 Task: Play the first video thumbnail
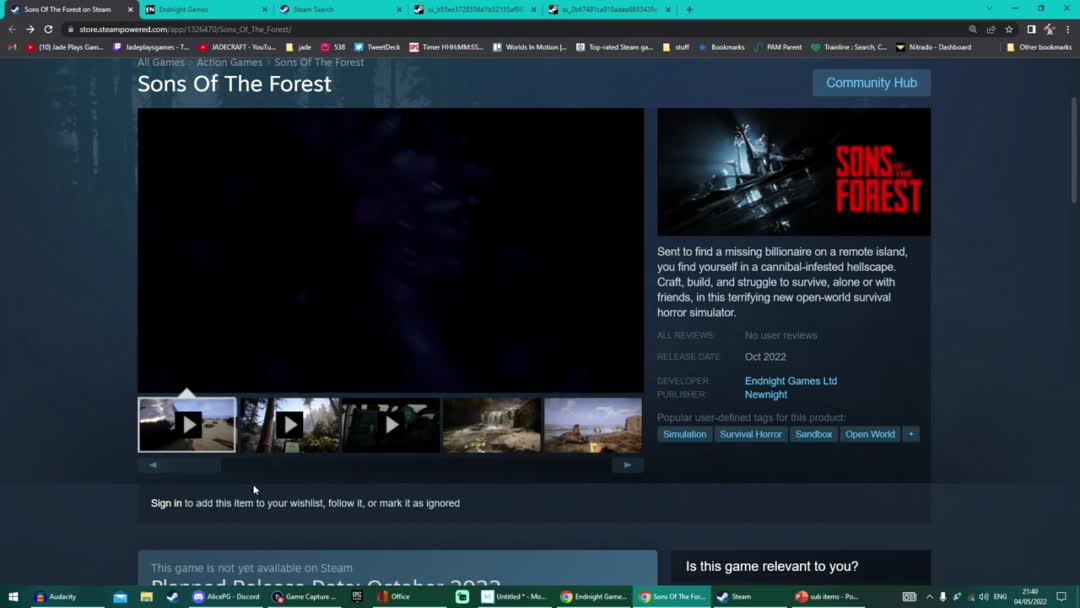click(187, 425)
